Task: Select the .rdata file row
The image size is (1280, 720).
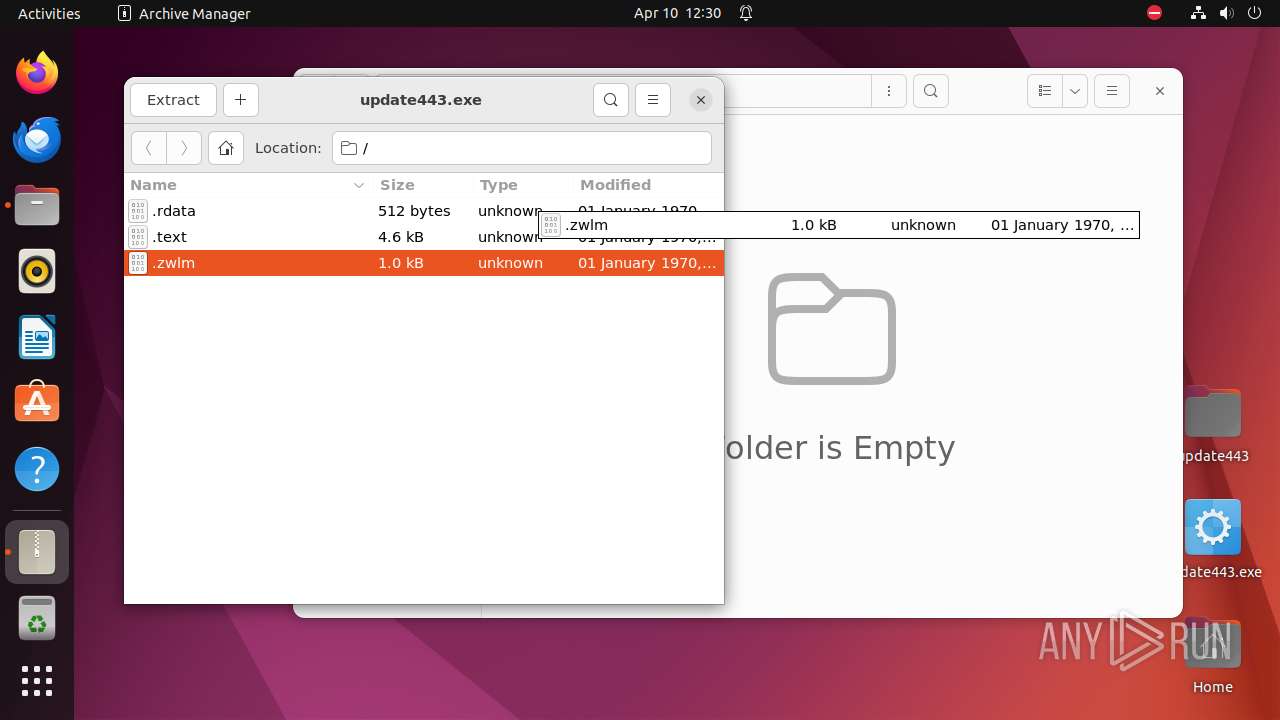Action: coord(424,211)
